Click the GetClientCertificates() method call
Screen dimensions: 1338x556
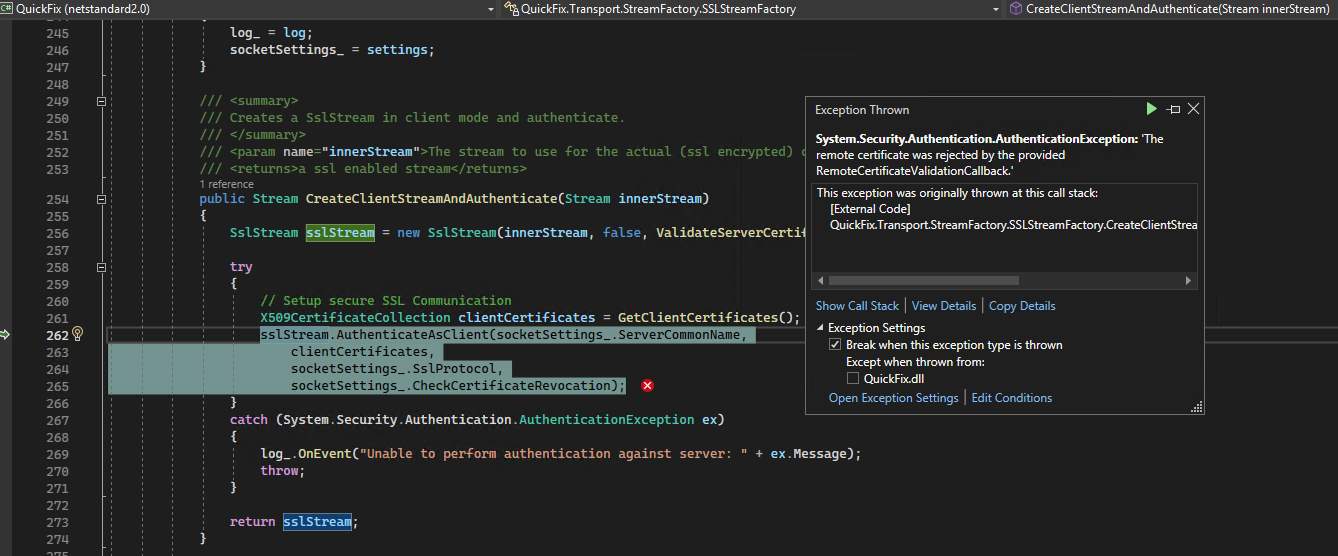click(x=706, y=318)
